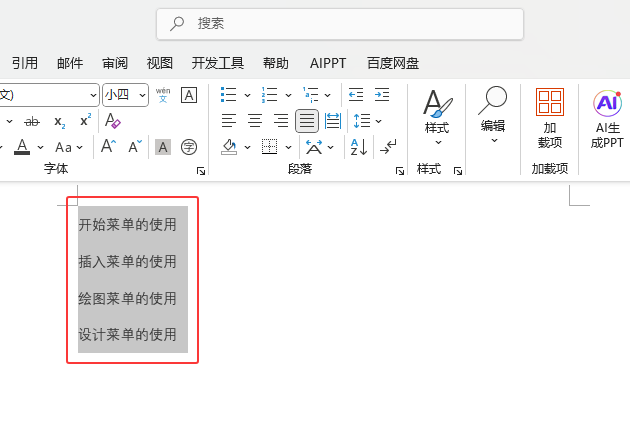630x424 pixels.
Task: Click the character border icon
Action: click(189, 95)
